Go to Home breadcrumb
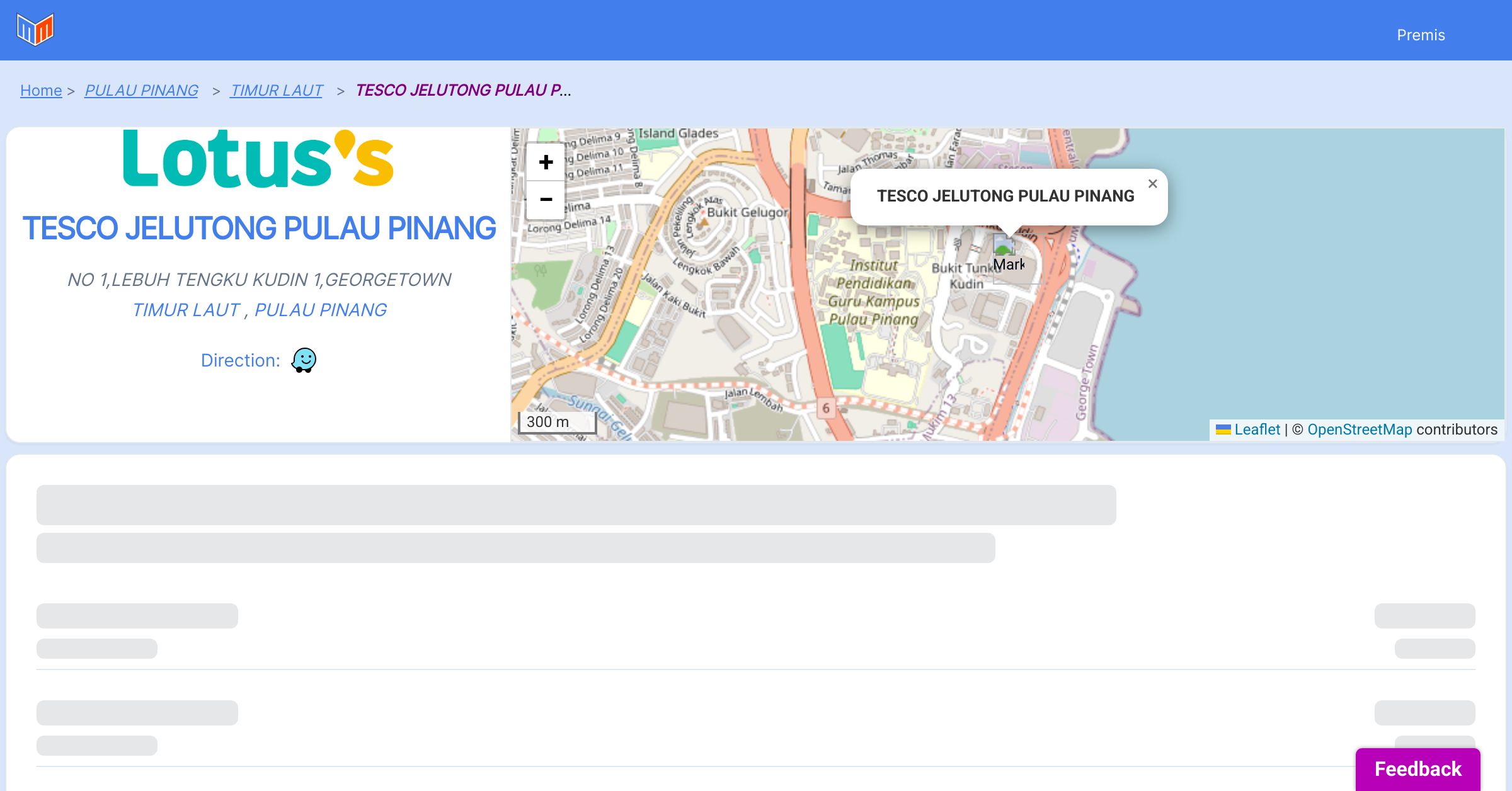 click(41, 91)
